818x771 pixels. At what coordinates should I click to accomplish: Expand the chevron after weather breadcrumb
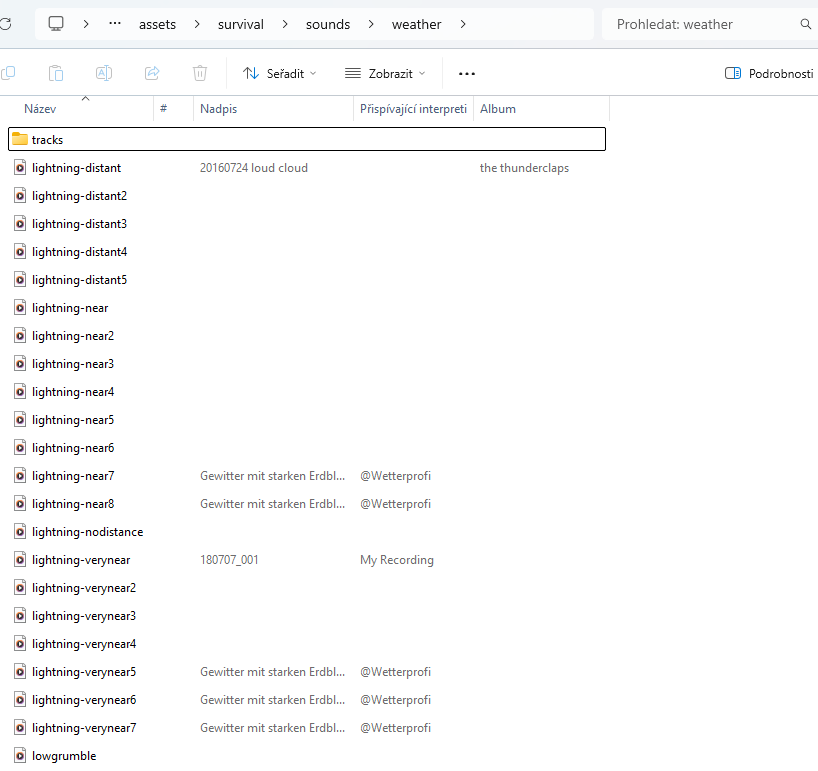pos(463,24)
